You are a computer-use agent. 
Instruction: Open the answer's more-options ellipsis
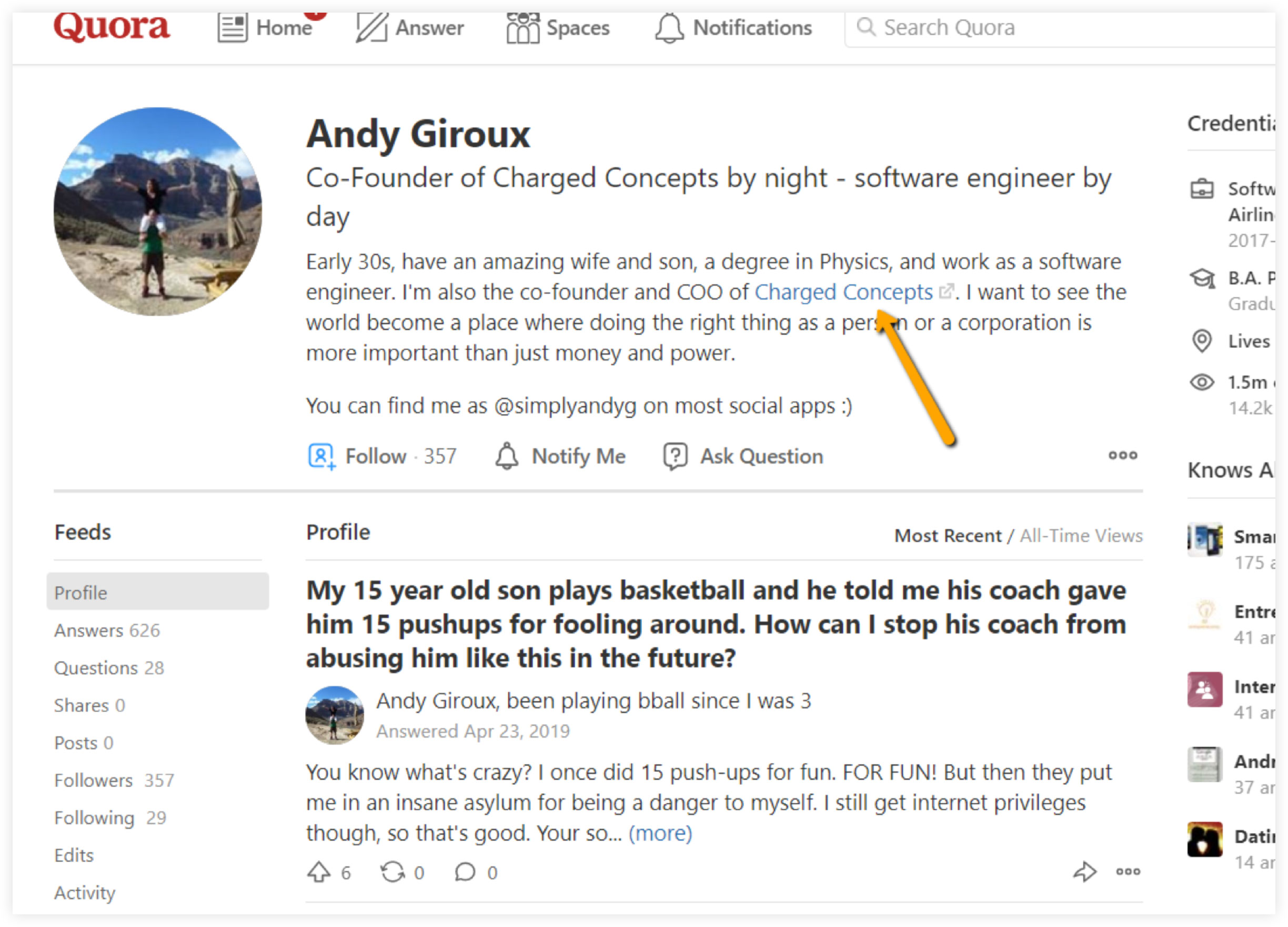[1128, 871]
